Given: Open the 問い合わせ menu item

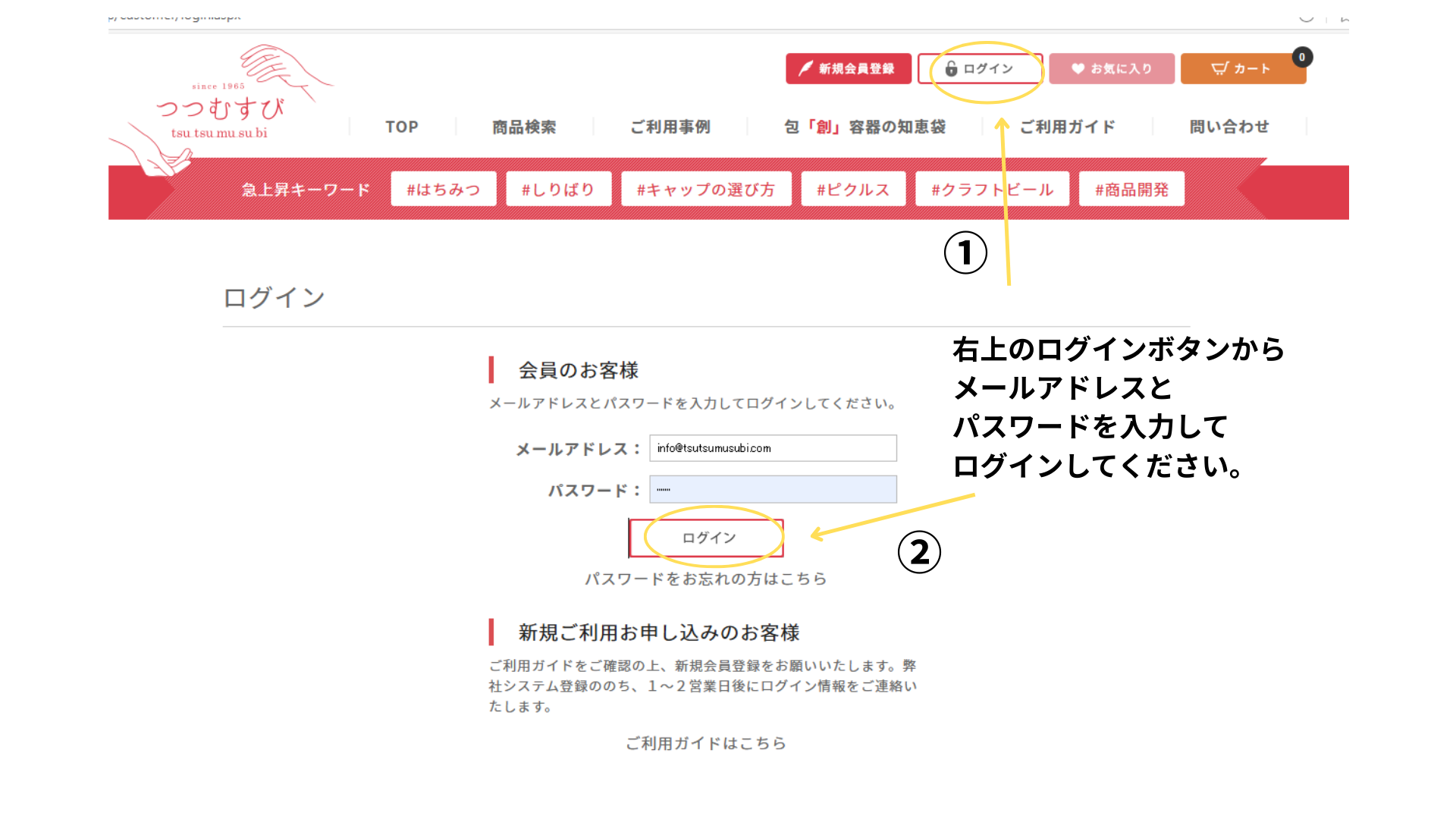Looking at the screenshot, I should (x=1229, y=127).
